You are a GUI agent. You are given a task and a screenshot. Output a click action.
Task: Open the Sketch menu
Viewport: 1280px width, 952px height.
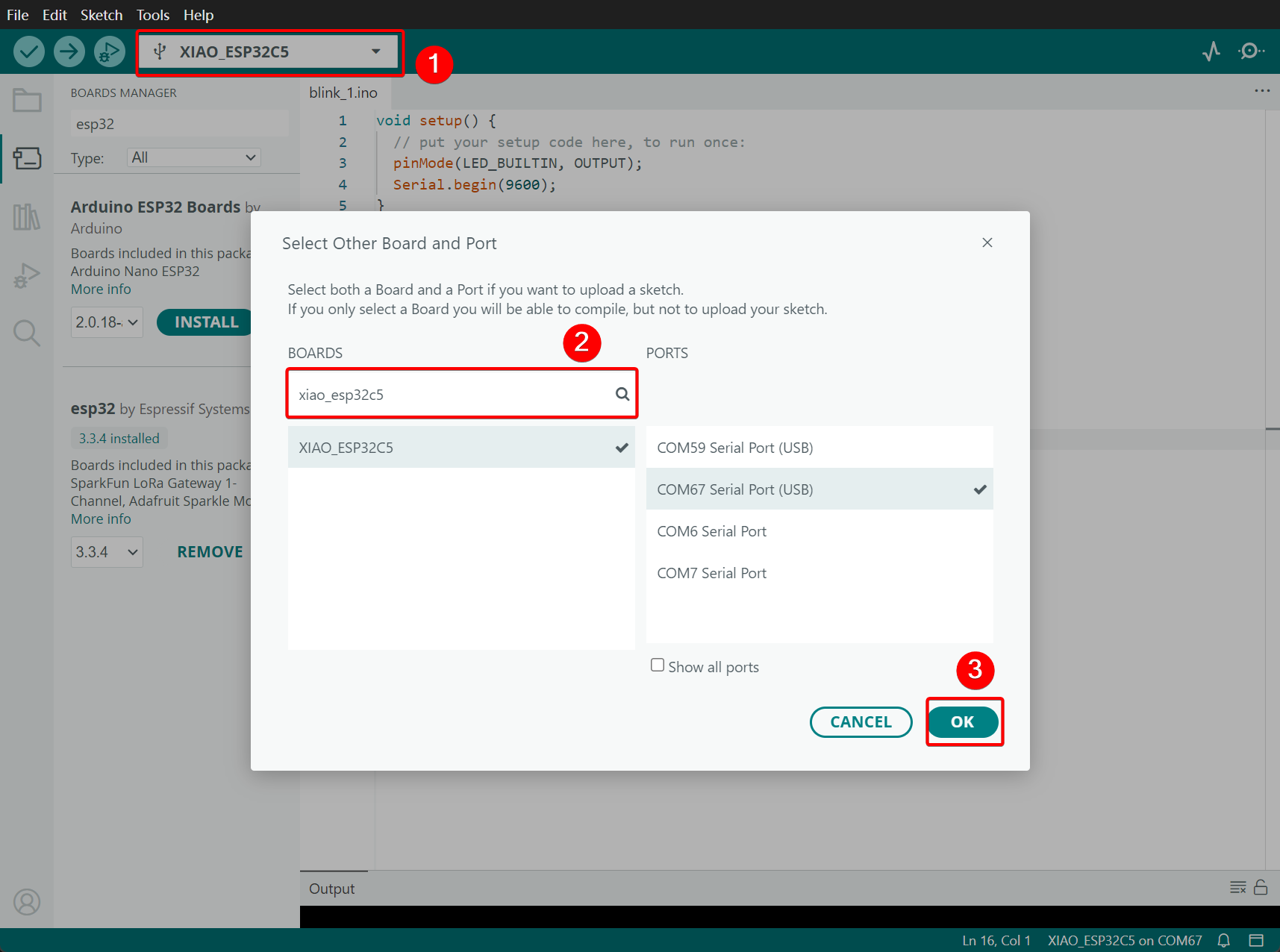pyautogui.click(x=102, y=15)
